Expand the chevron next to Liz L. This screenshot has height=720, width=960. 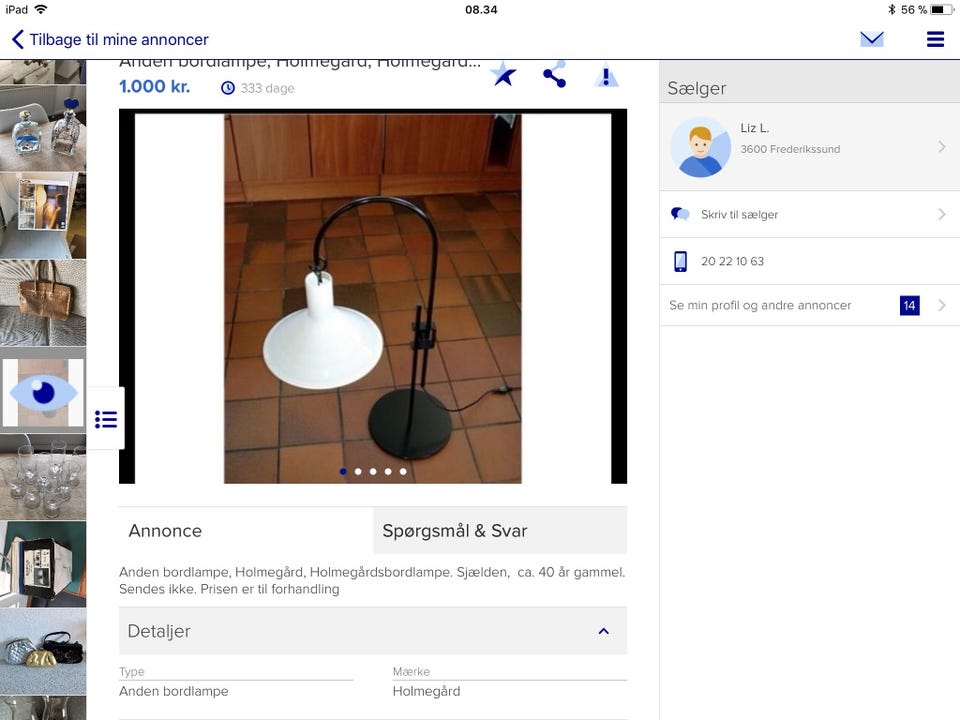(x=942, y=147)
